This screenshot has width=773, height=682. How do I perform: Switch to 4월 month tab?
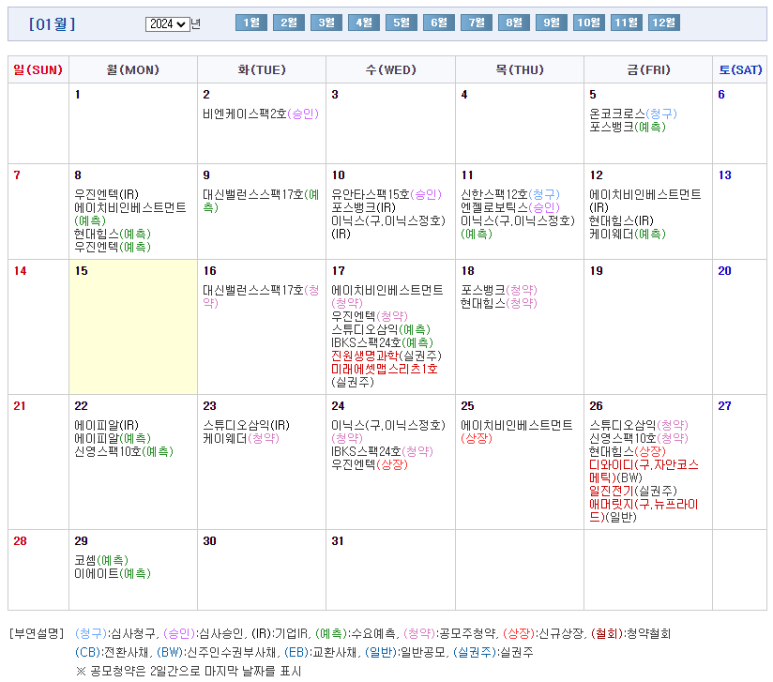(x=364, y=23)
